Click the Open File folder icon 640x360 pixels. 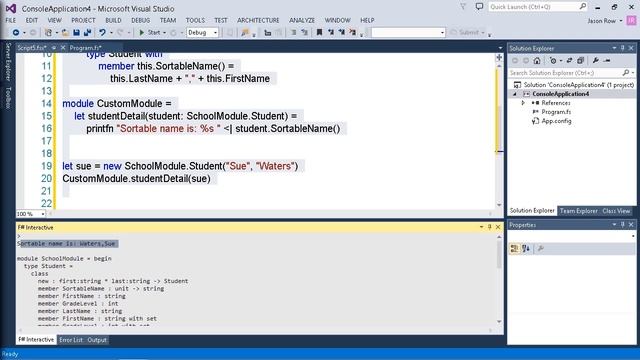pos(65,32)
